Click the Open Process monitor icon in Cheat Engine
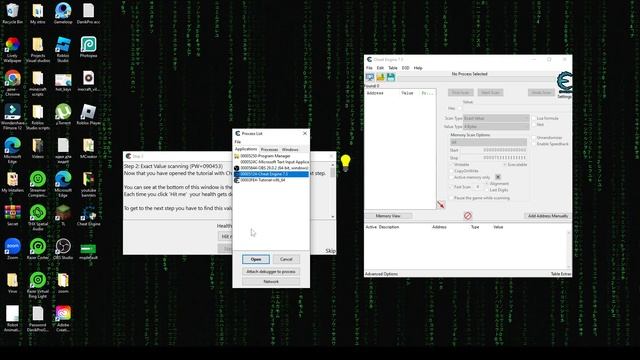 (x=370, y=77)
